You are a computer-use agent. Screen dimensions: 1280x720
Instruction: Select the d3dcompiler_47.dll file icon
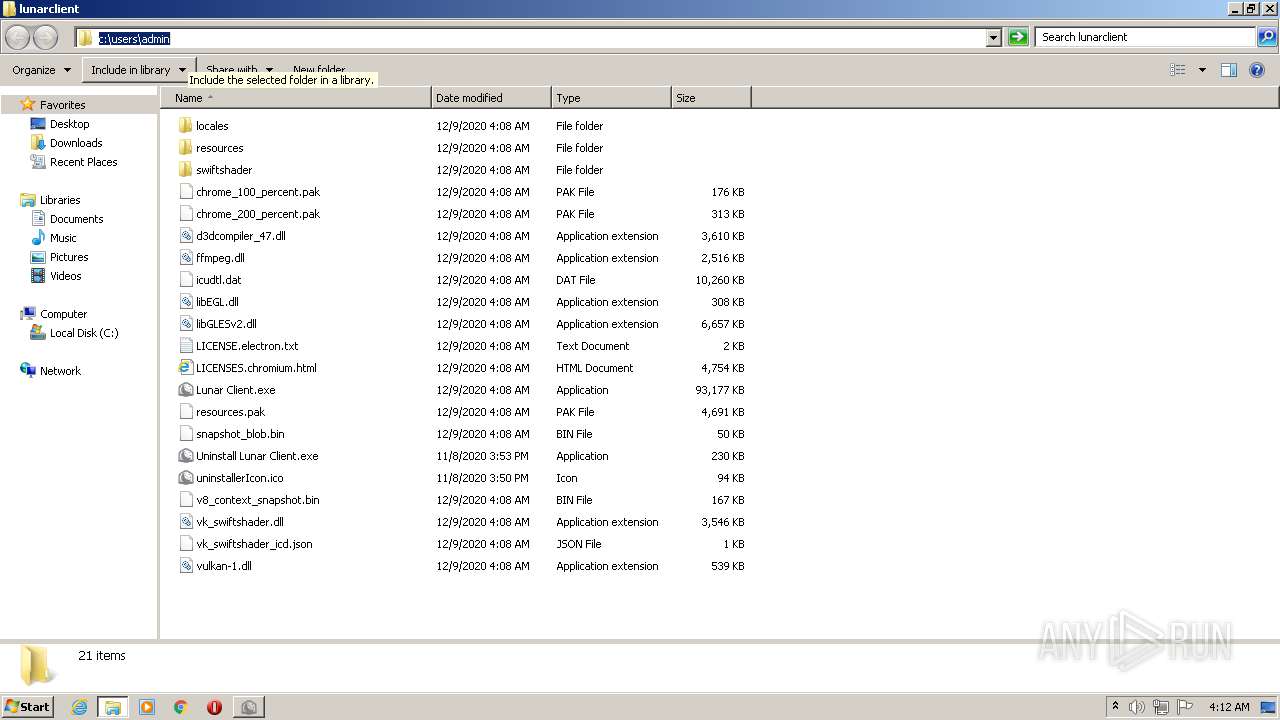coord(185,236)
